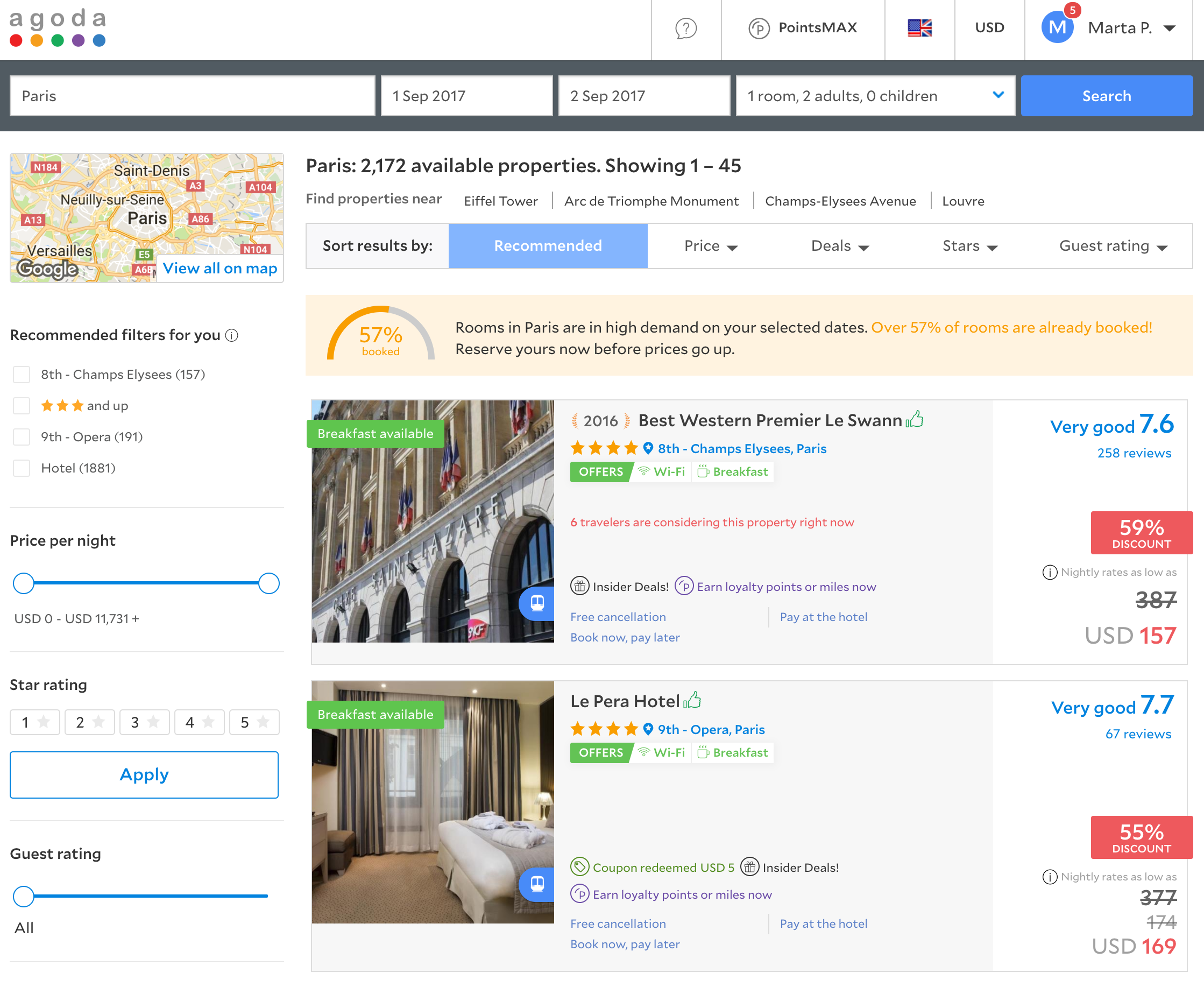Toggle the 4 star rating filter
The height and width of the screenshot is (987, 1204).
point(200,722)
